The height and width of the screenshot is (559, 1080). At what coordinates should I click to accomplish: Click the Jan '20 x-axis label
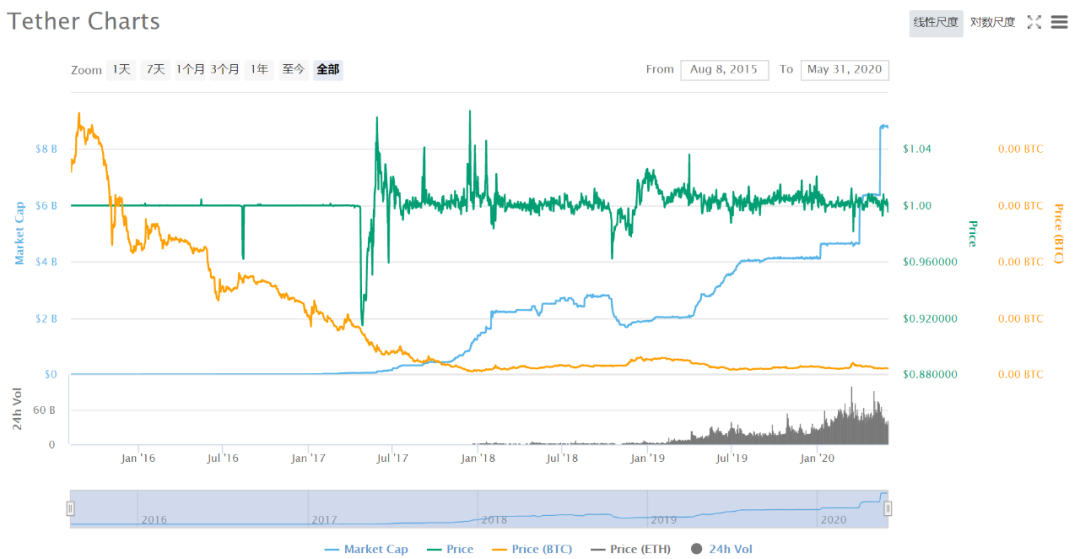tap(817, 457)
